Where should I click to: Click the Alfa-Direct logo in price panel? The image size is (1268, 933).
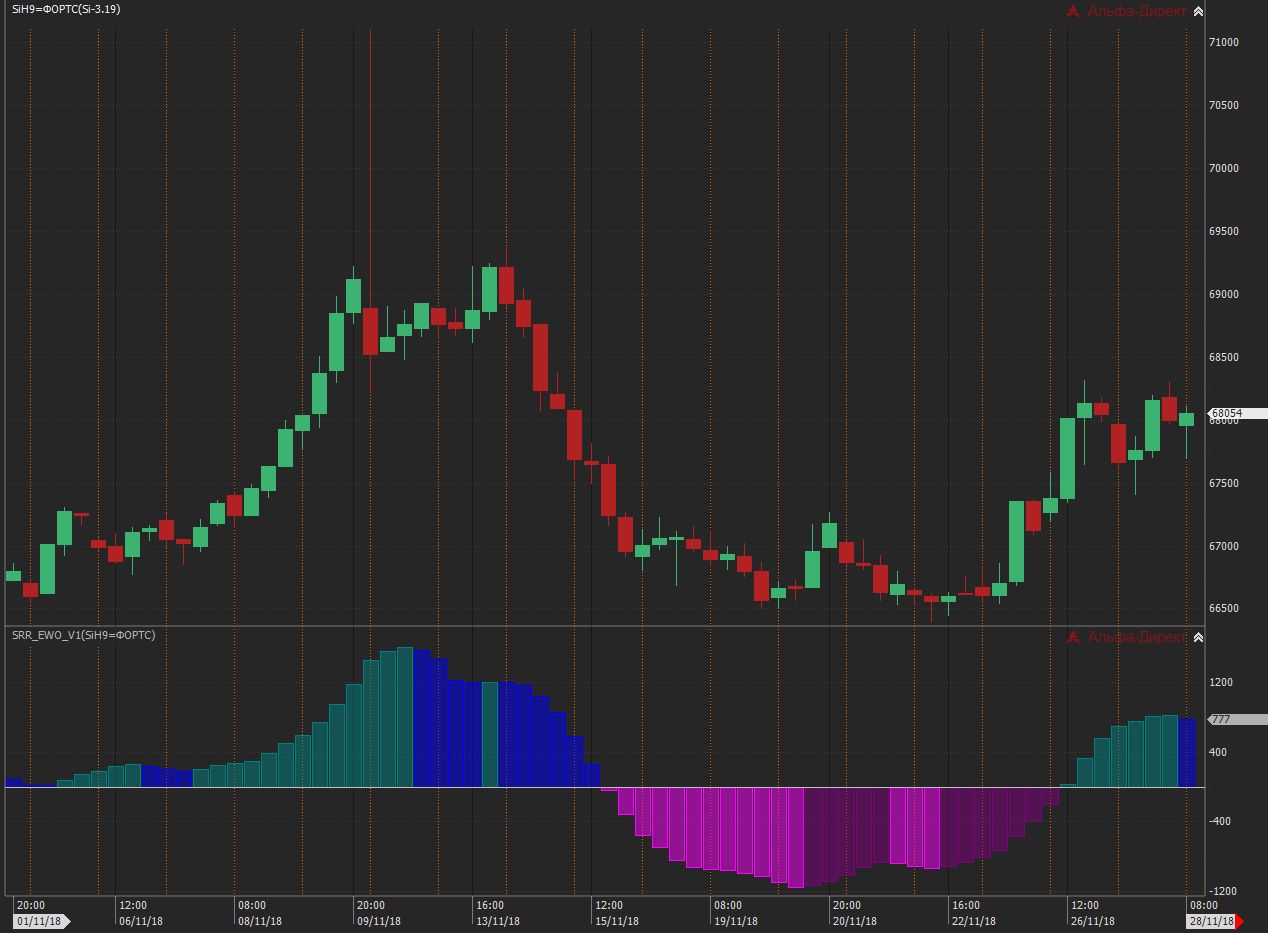1126,11
